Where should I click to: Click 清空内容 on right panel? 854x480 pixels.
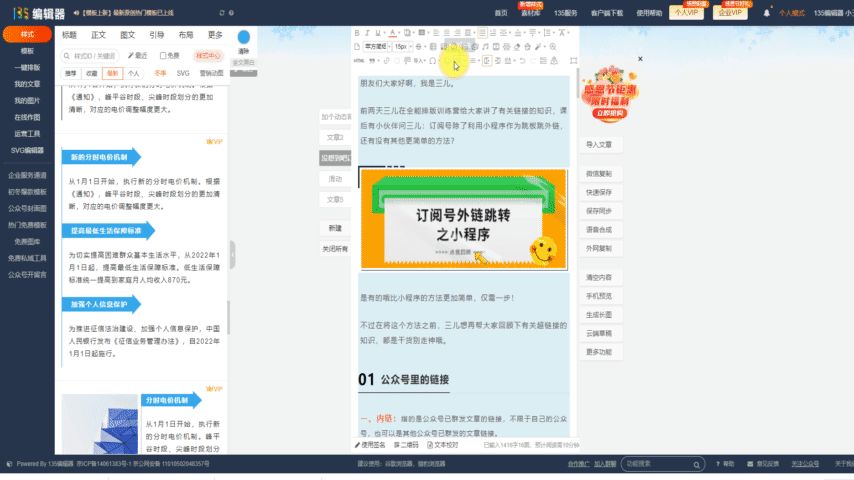pyautogui.click(x=599, y=277)
